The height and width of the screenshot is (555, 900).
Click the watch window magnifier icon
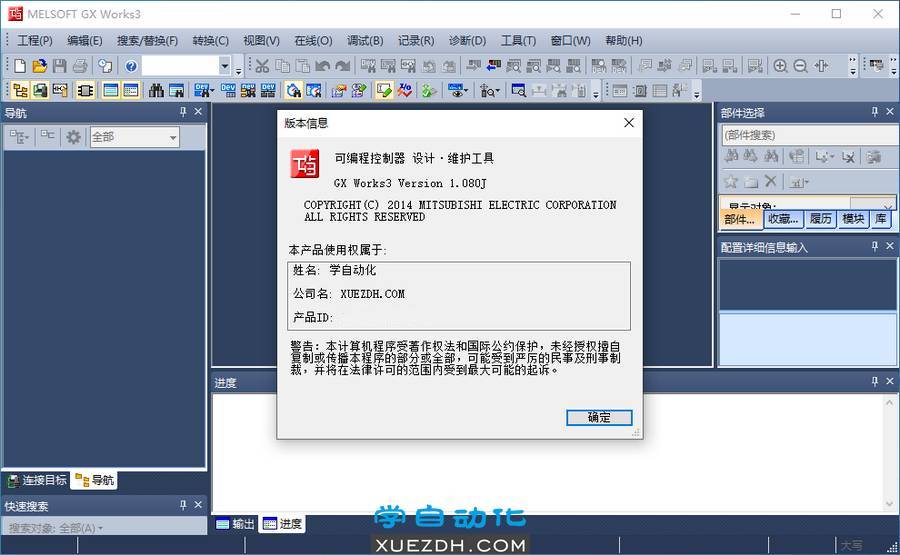(x=518, y=90)
